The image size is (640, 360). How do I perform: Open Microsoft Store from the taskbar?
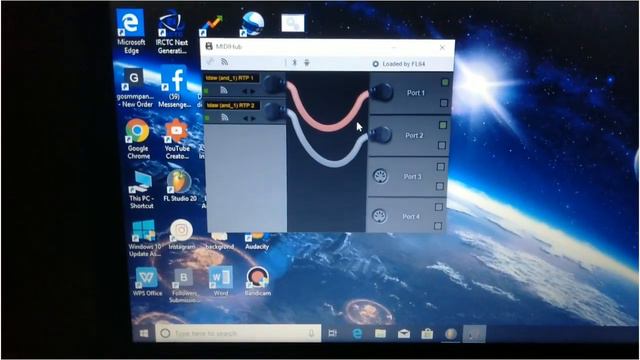(x=427, y=334)
